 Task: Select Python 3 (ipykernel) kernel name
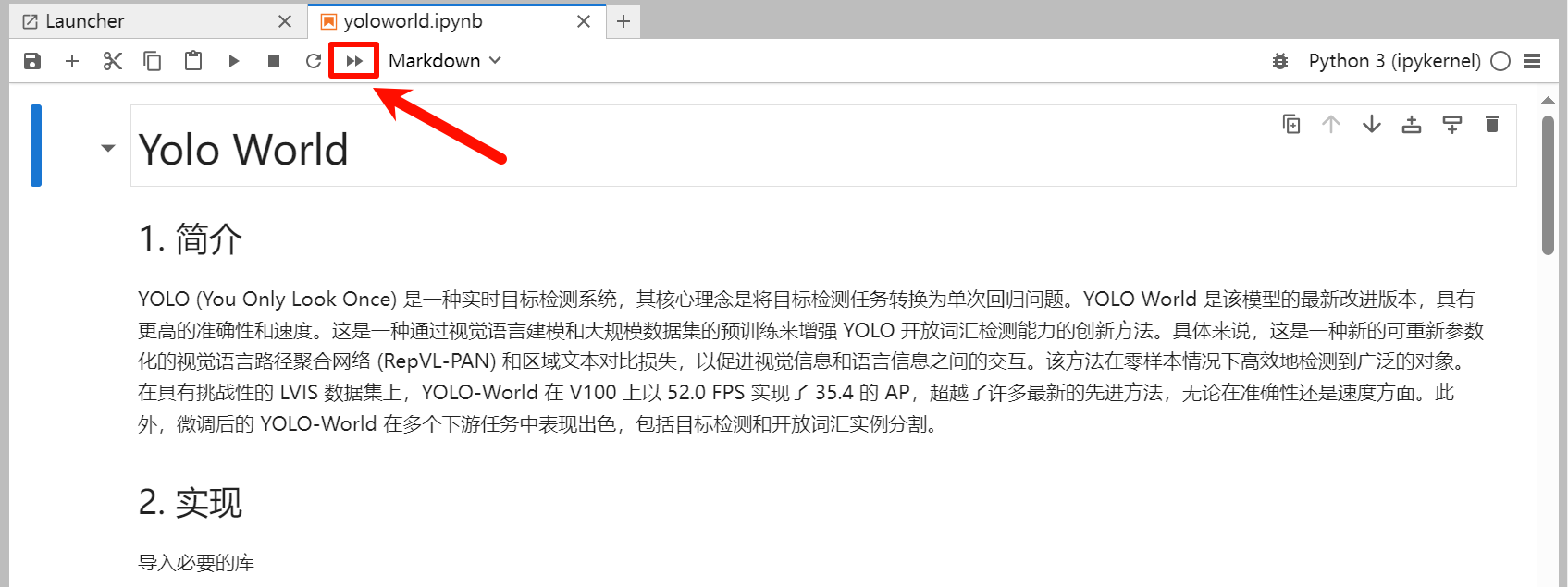click(x=1394, y=61)
